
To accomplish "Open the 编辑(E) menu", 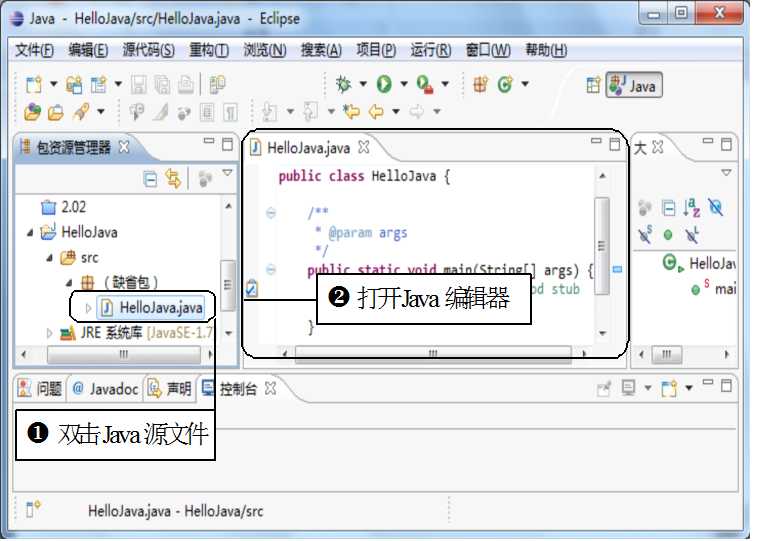I will tap(88, 50).
